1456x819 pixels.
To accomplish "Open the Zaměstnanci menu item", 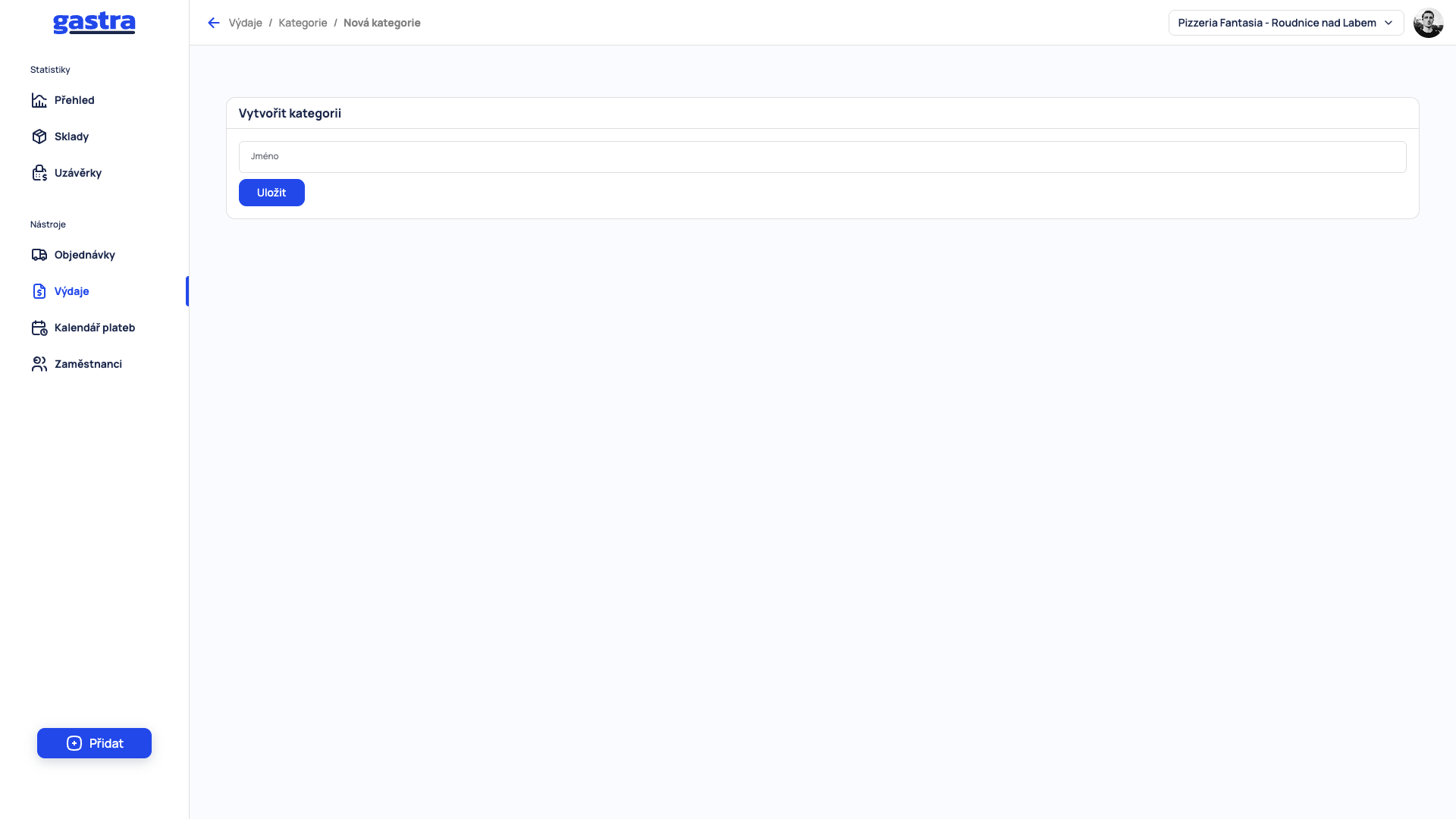I will click(x=94, y=364).
